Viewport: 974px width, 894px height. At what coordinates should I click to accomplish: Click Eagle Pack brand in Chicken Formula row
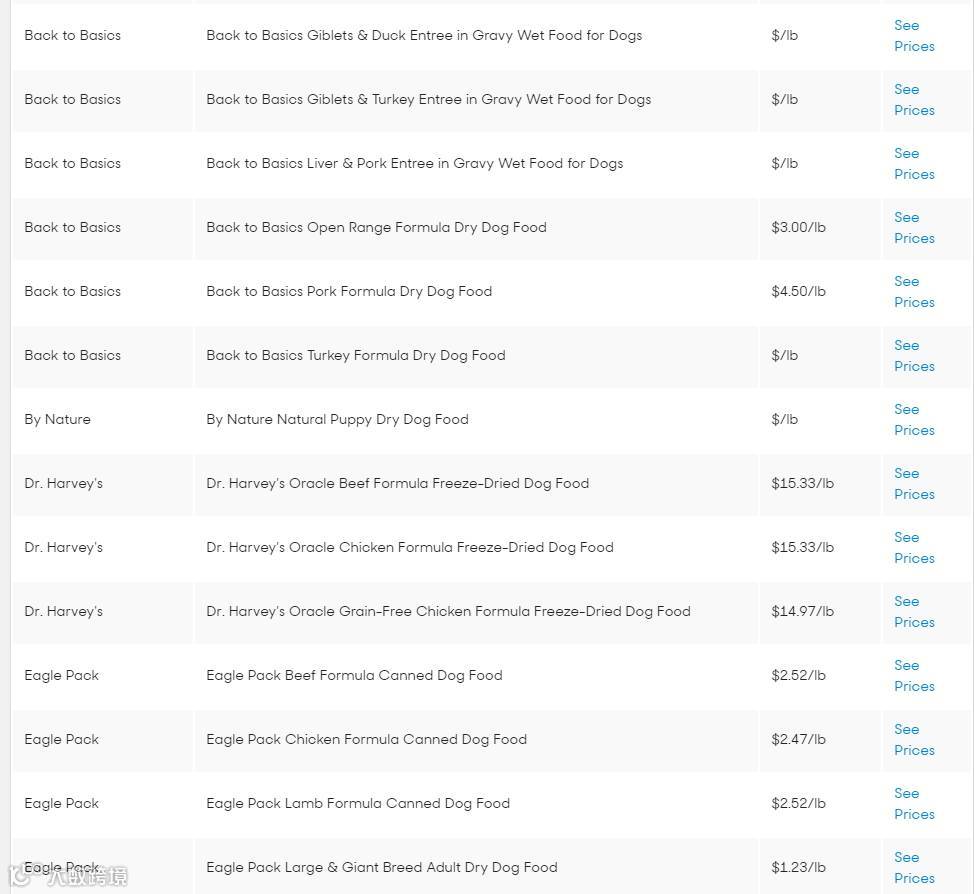point(61,739)
